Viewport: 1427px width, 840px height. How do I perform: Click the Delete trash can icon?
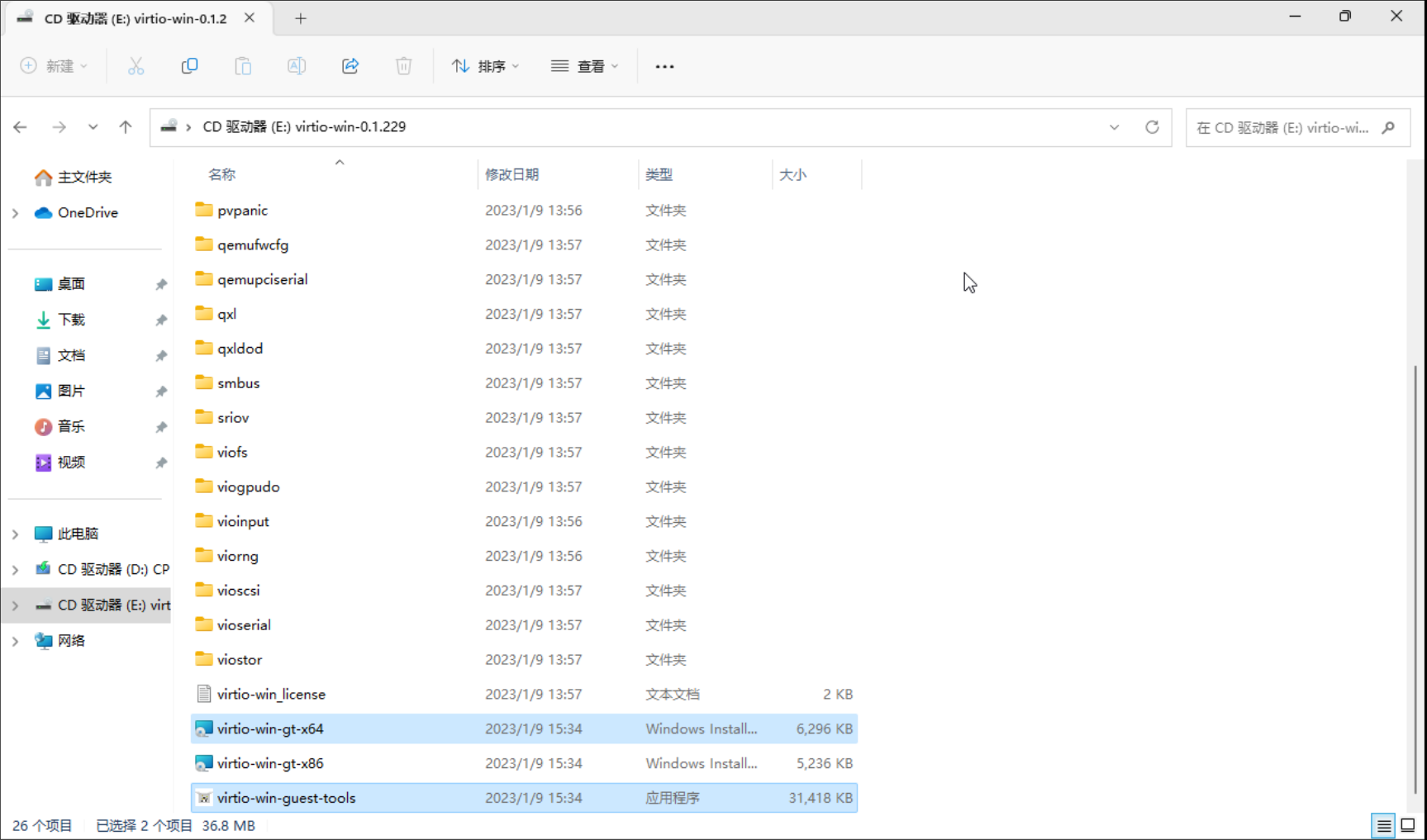403,66
